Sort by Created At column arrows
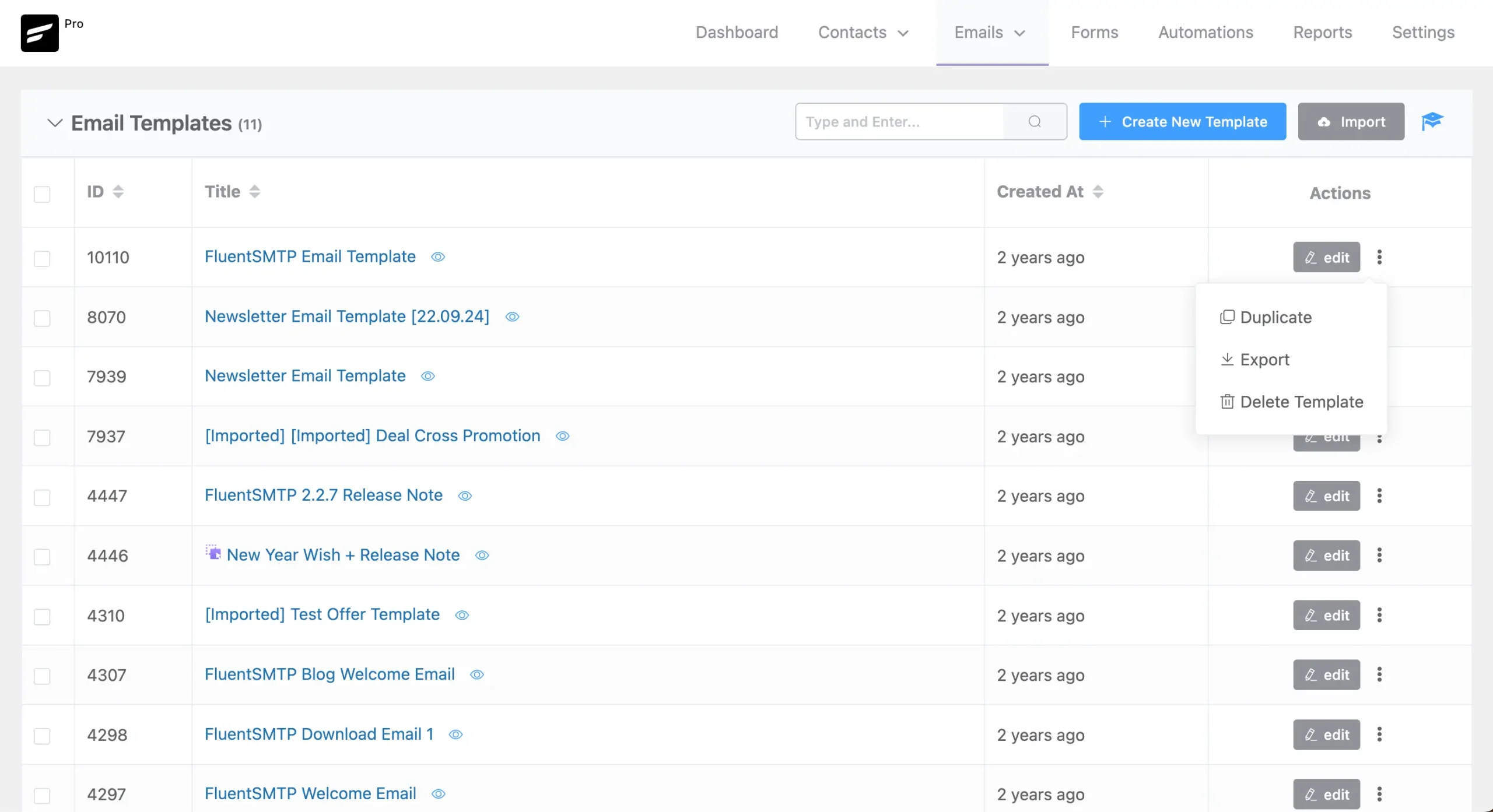Screen dimensions: 1493x812 click(1098, 192)
